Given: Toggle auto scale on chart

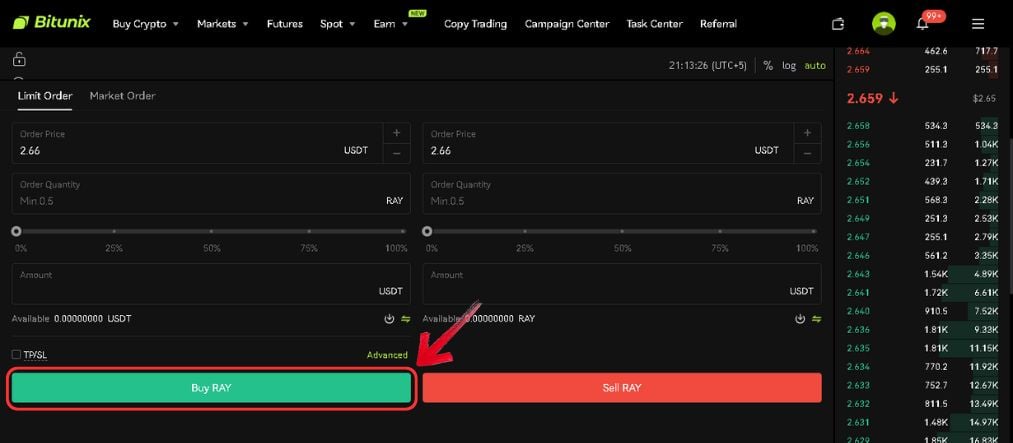Looking at the screenshot, I should 815,65.
